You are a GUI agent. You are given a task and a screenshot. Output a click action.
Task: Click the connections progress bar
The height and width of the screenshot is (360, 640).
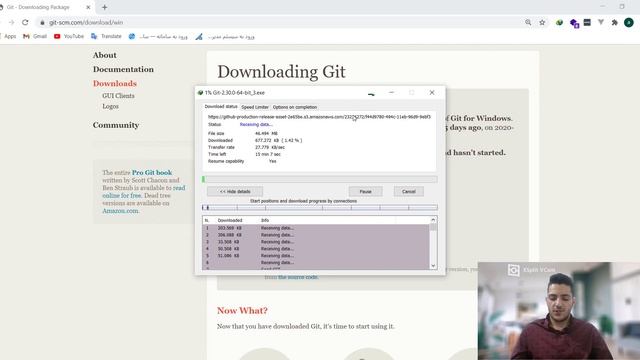pyautogui.click(x=320, y=208)
